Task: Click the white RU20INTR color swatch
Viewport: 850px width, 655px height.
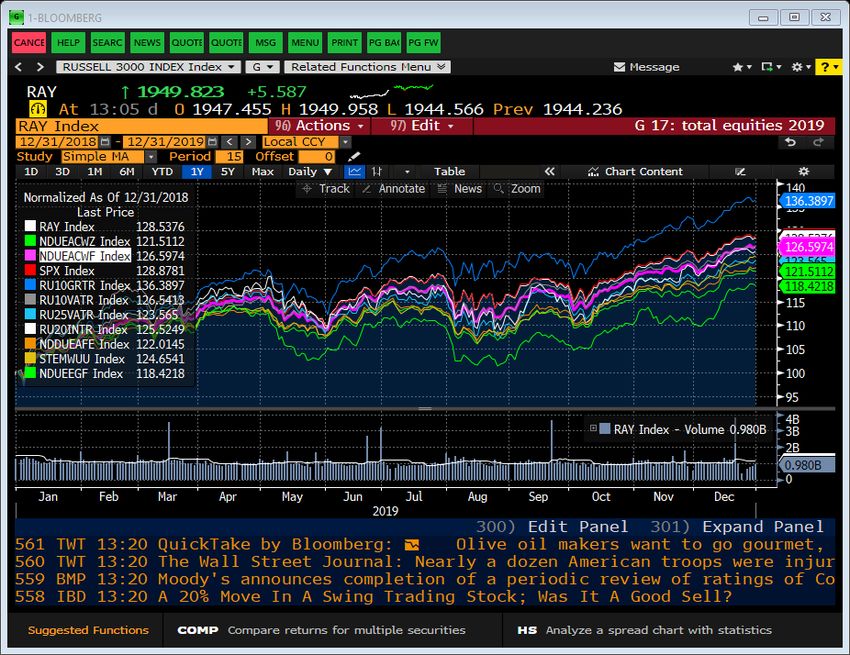Action: pos(30,329)
